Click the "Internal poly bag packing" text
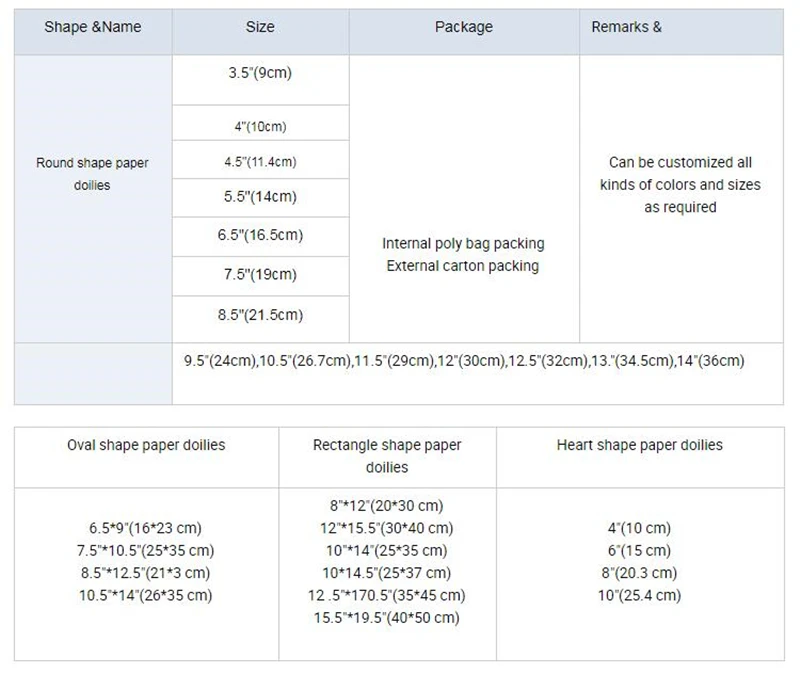This screenshot has width=800, height=673. pyautogui.click(x=463, y=244)
